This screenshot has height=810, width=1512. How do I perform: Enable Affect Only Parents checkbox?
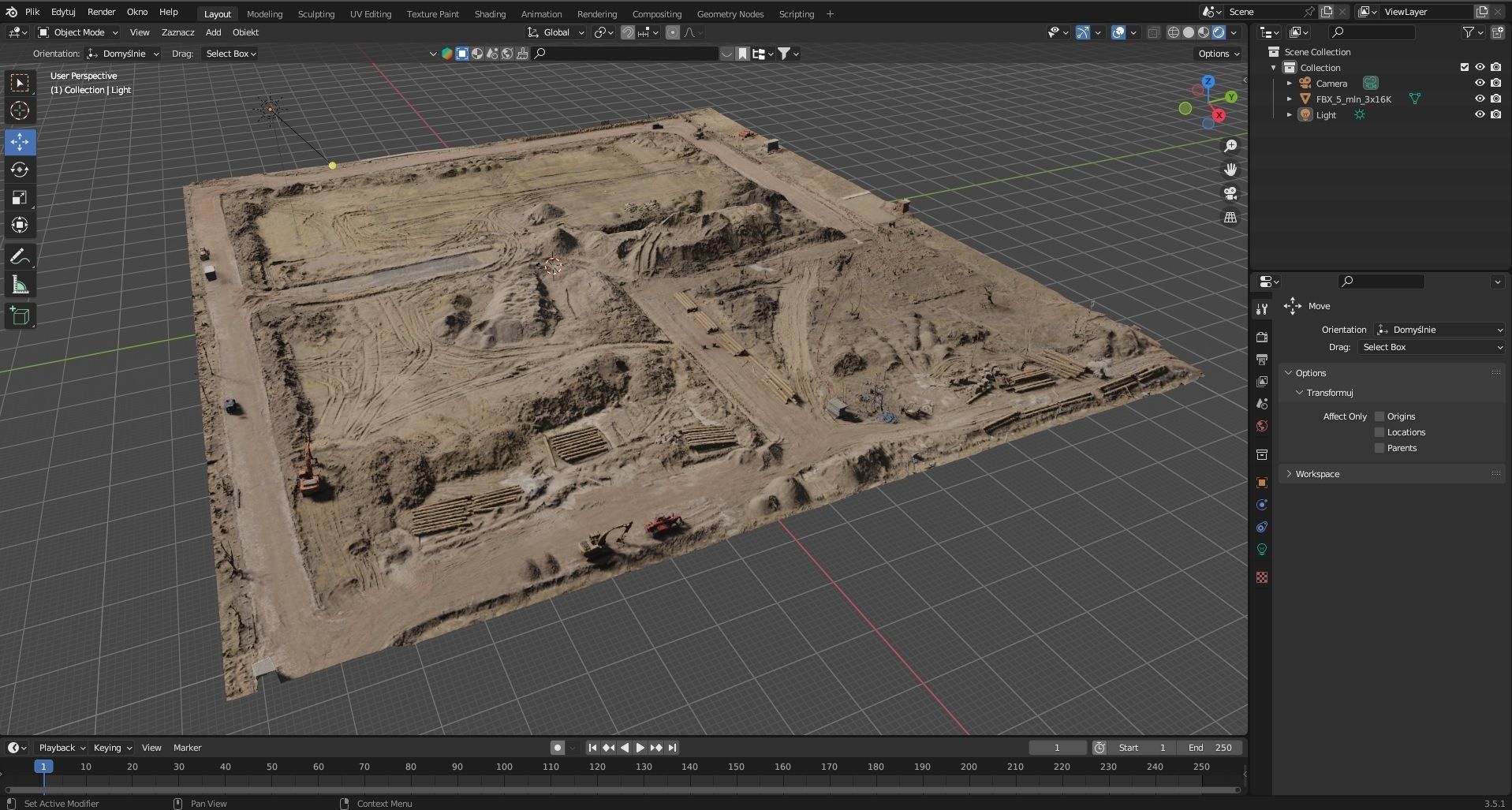(x=1379, y=448)
